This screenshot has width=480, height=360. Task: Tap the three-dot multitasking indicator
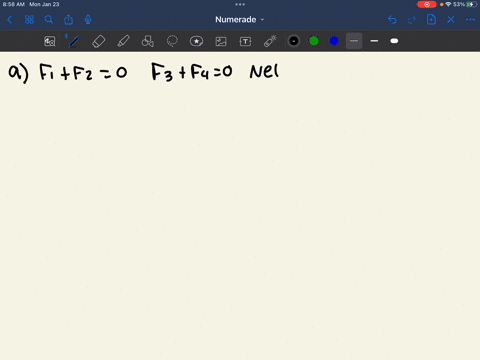coord(240,4)
